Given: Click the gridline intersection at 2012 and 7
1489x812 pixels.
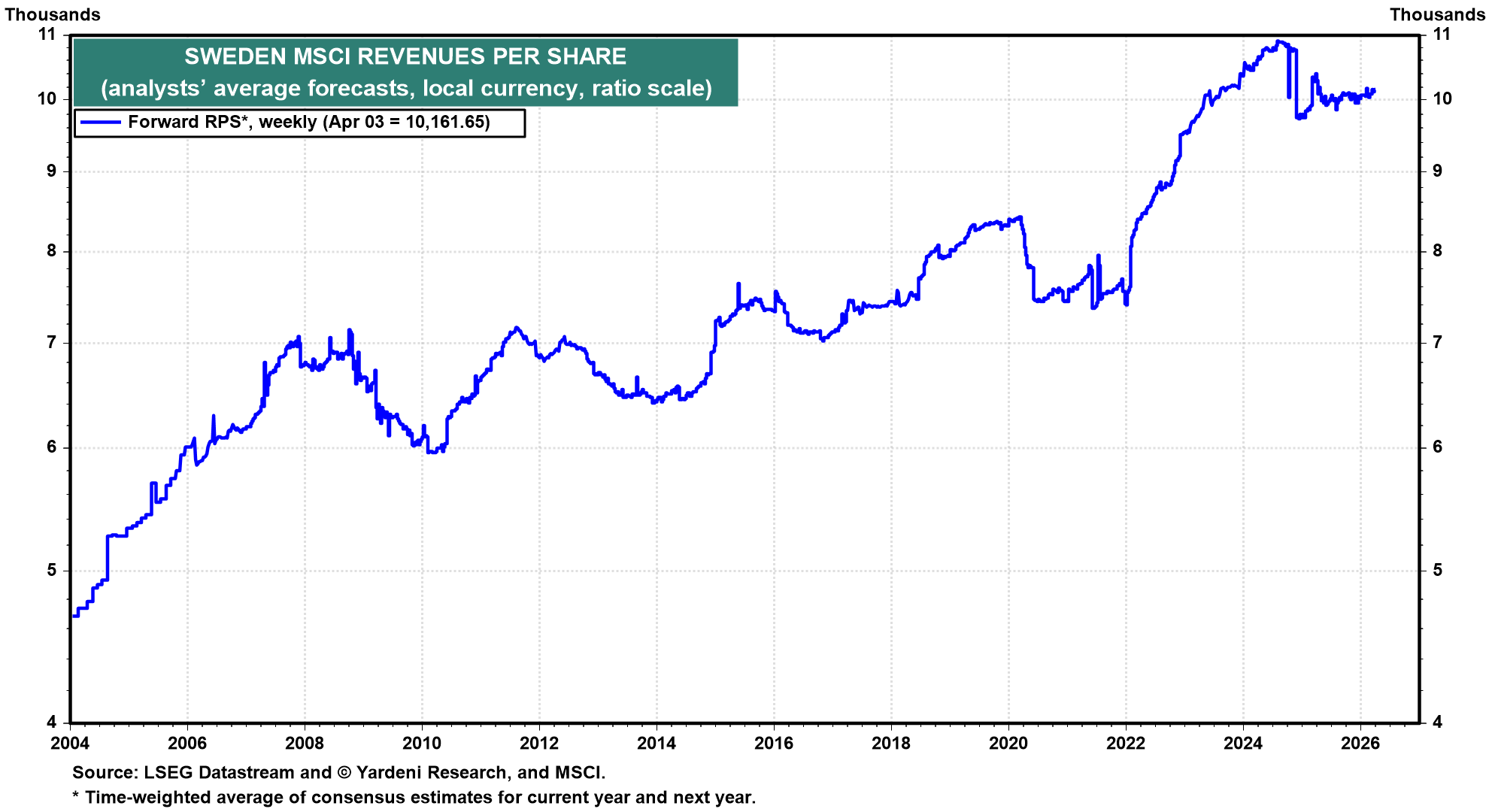Looking at the screenshot, I should click(538, 342).
